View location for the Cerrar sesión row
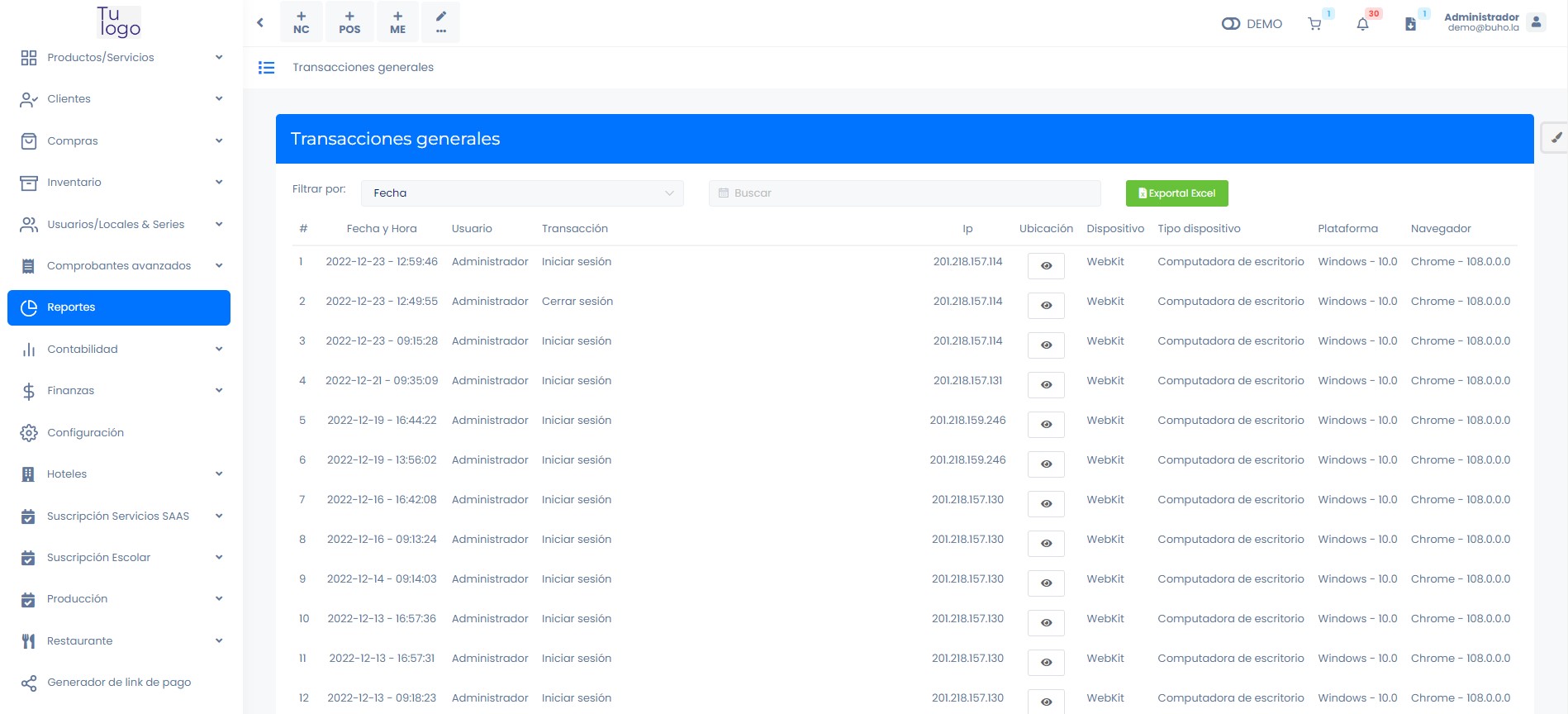 pyautogui.click(x=1046, y=306)
